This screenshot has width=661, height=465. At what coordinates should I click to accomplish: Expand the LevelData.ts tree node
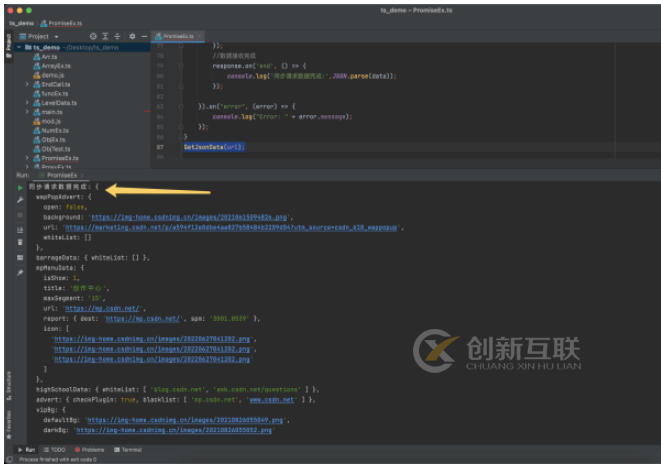point(27,102)
